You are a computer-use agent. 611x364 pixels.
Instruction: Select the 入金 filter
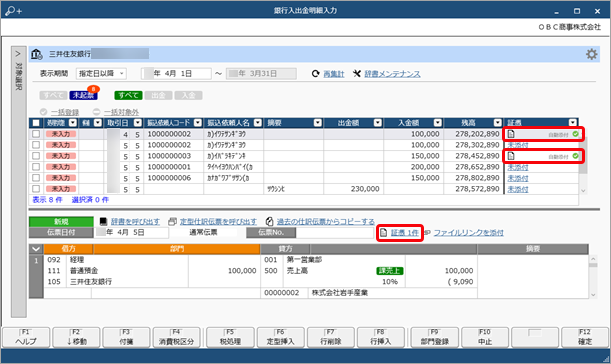188,95
